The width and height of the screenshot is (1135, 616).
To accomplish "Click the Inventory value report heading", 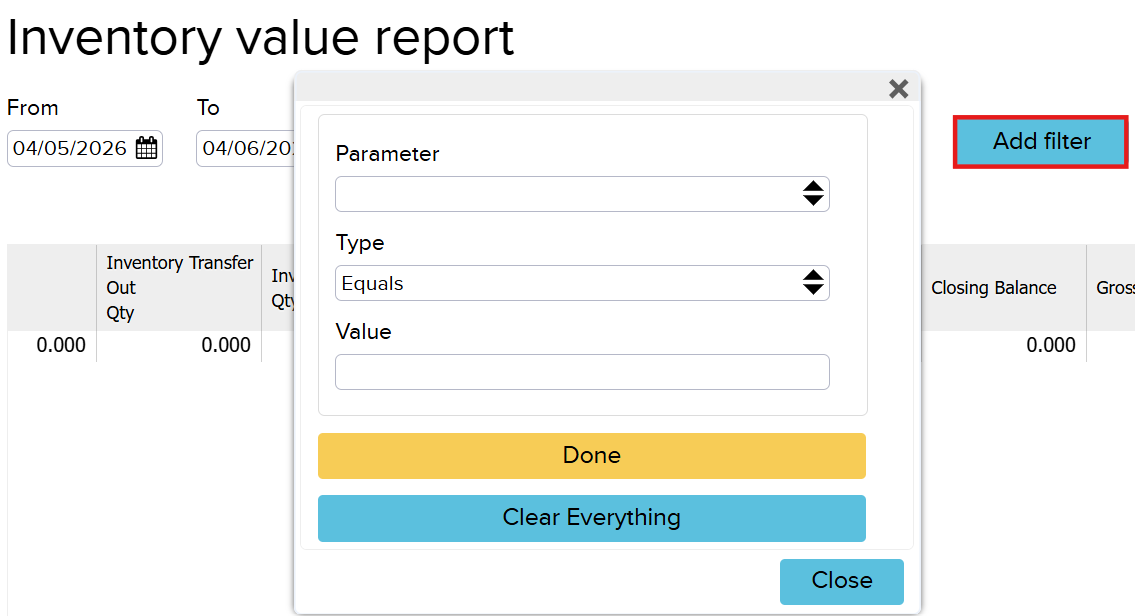I will point(260,38).
